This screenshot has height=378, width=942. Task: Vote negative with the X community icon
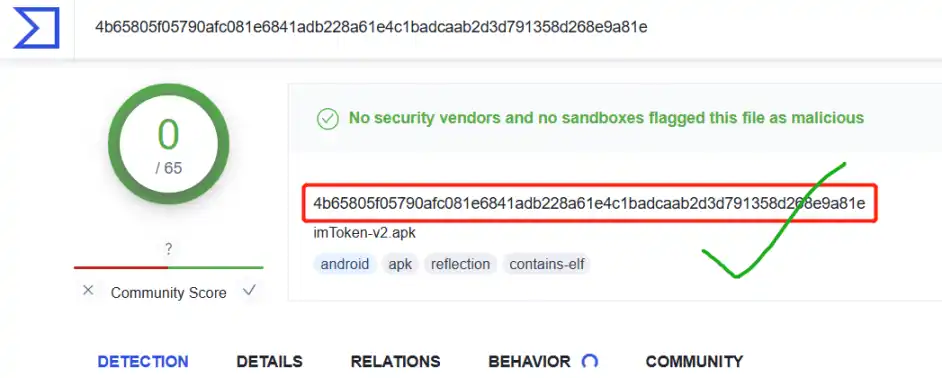88,291
